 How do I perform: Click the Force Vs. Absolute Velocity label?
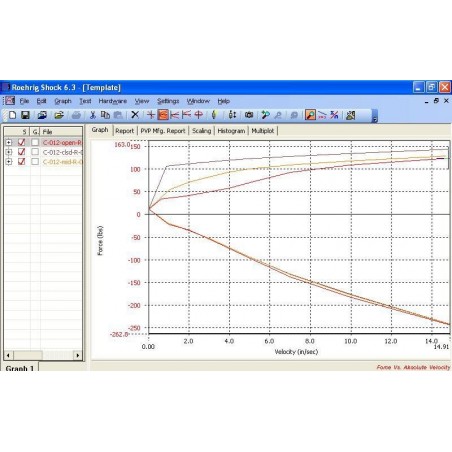click(x=413, y=367)
